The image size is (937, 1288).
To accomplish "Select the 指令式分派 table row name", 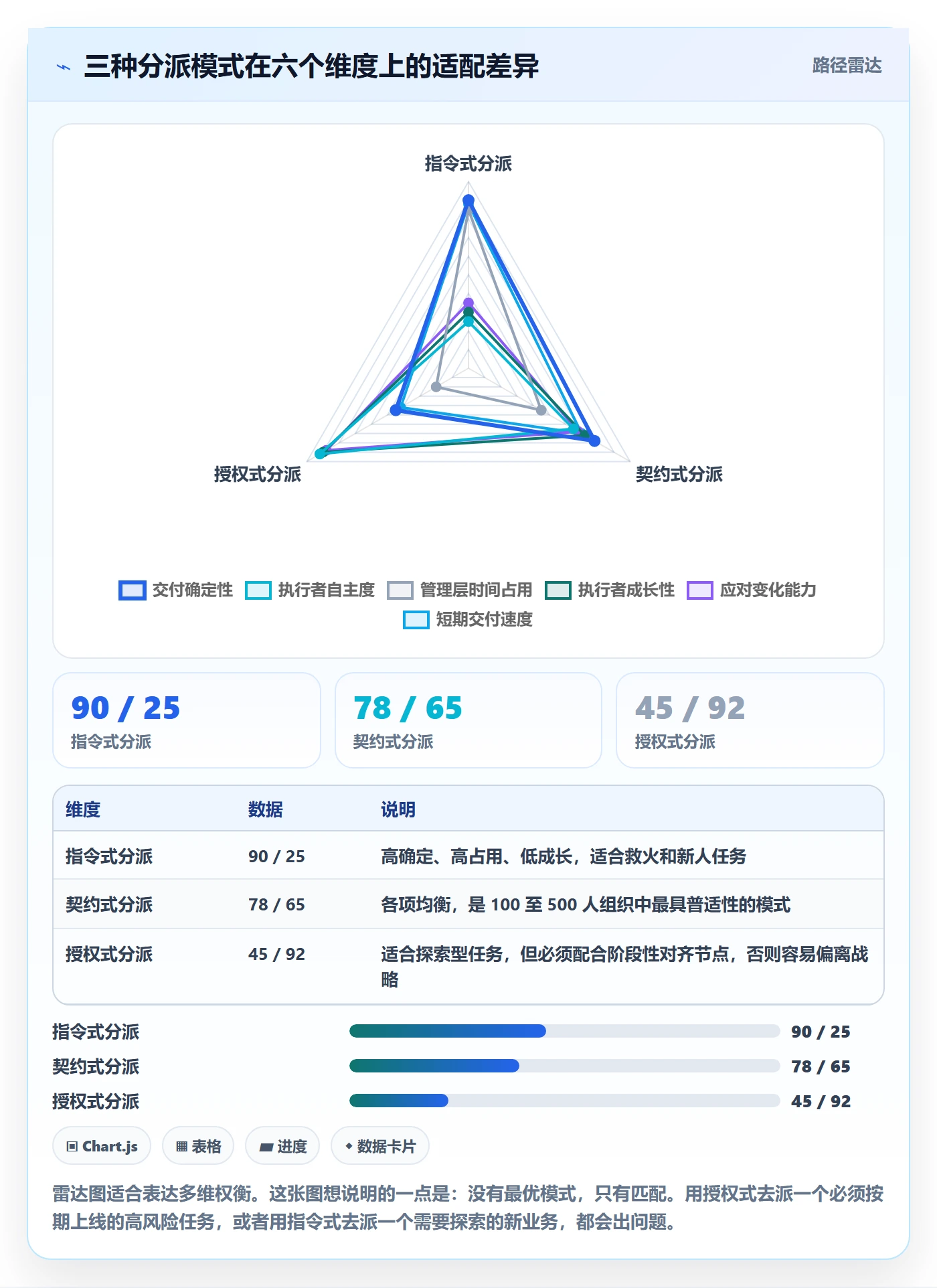I will [x=109, y=856].
